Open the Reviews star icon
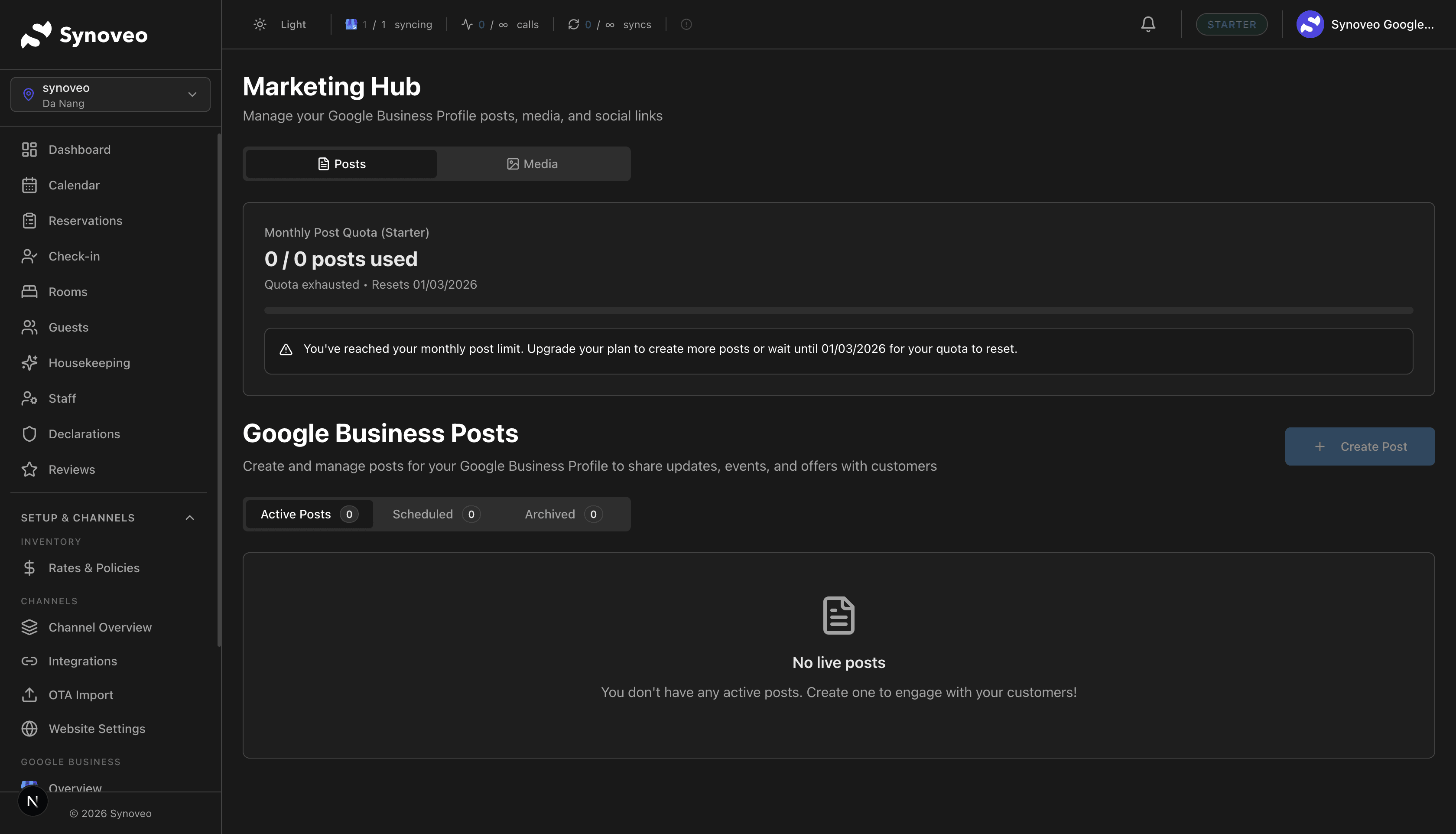1456x834 pixels. (x=30, y=469)
